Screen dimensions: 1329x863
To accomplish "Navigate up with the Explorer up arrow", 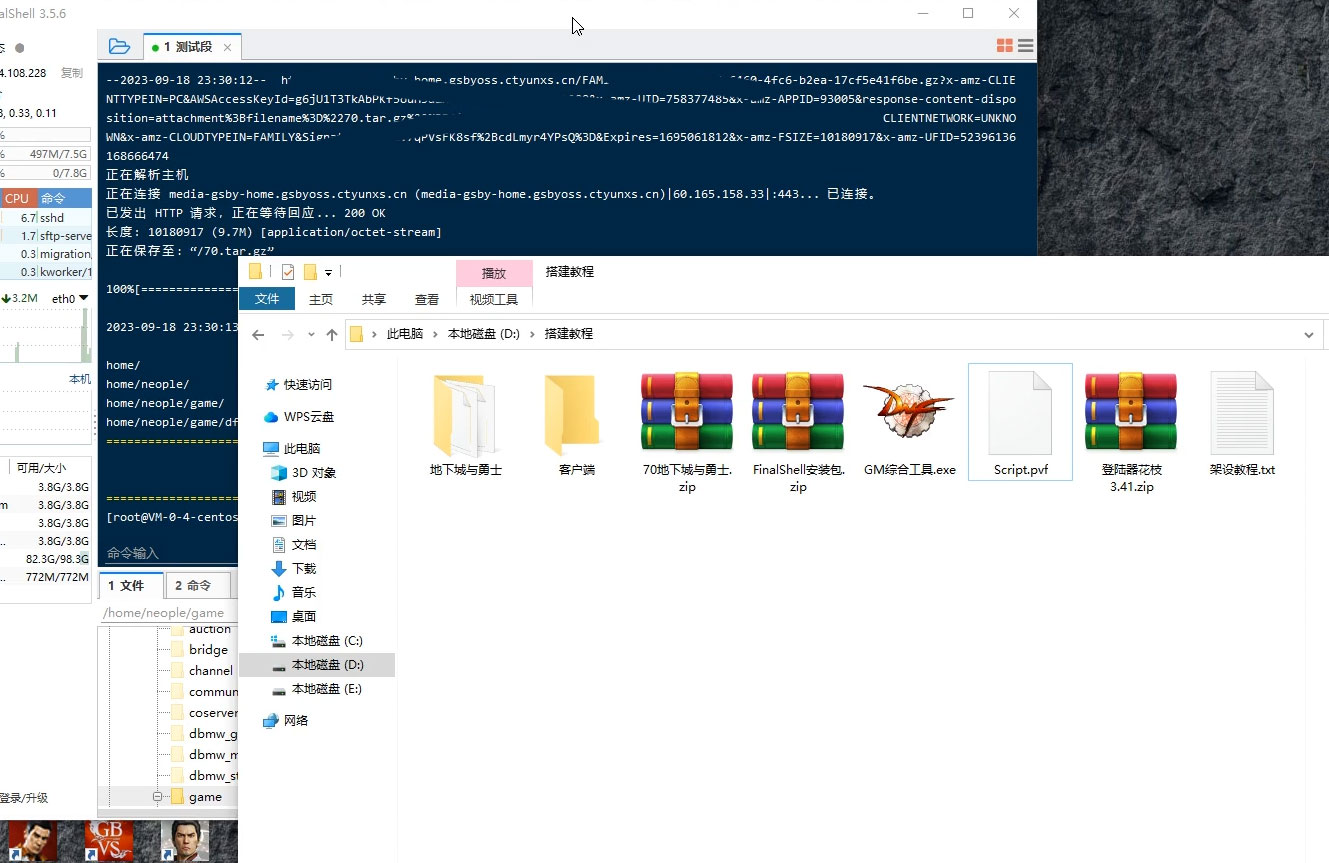I will point(333,333).
